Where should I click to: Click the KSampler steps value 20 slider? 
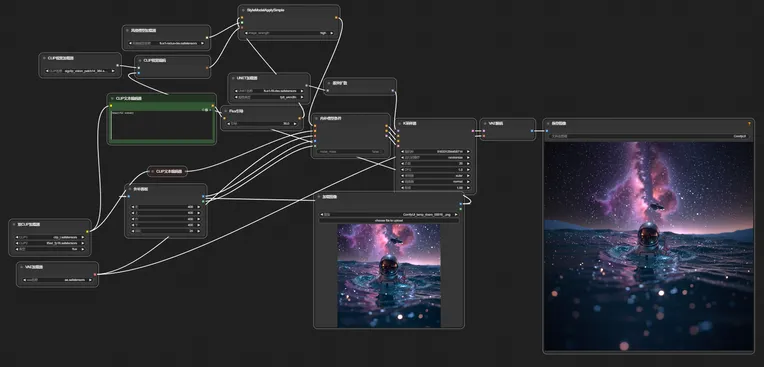(436, 163)
